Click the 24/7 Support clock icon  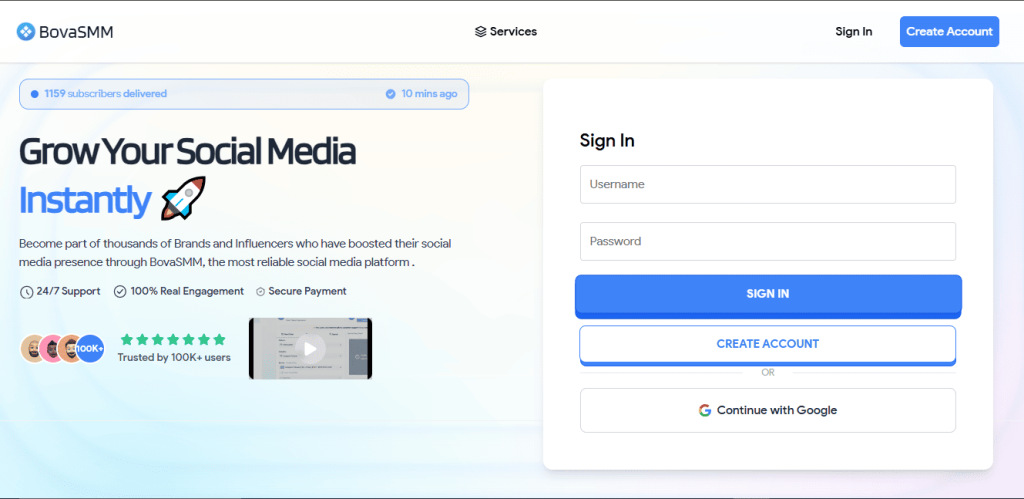(26, 292)
